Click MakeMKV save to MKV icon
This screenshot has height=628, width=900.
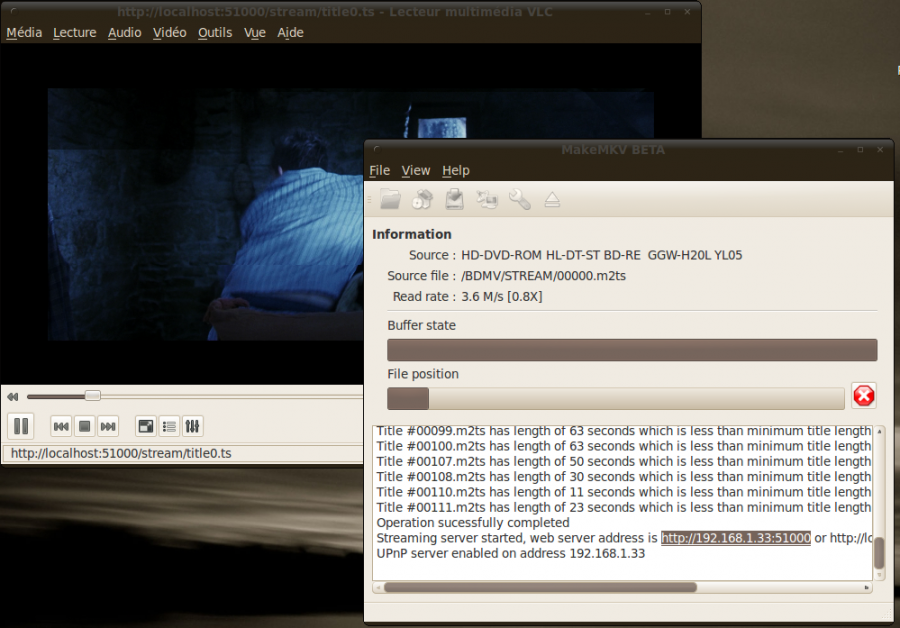tap(455, 199)
